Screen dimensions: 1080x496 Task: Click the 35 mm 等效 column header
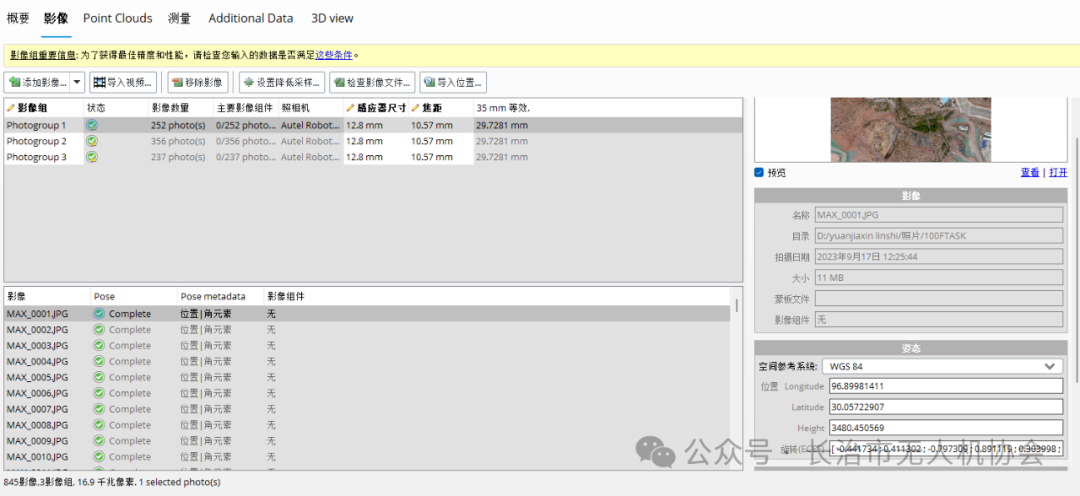tap(503, 108)
